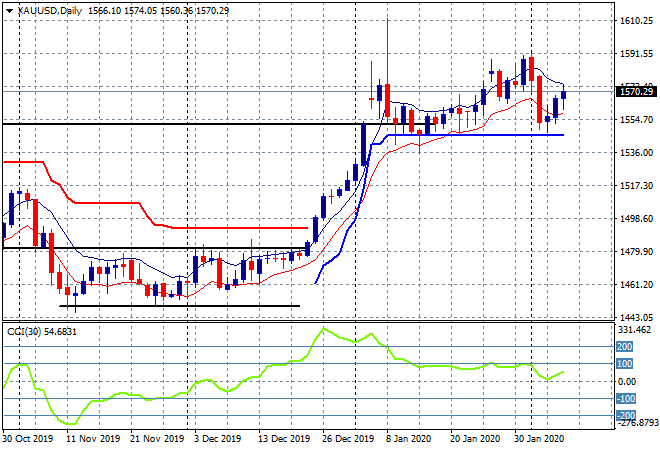Click the 1517.30 price axis label
Image resolution: width=660 pixels, height=450 pixels.
pyautogui.click(x=636, y=186)
